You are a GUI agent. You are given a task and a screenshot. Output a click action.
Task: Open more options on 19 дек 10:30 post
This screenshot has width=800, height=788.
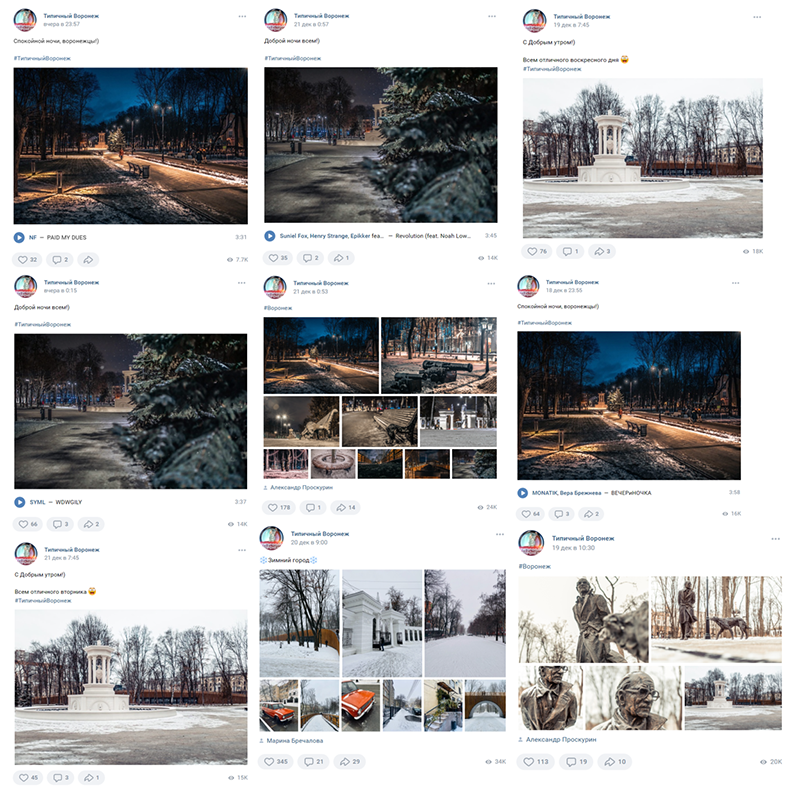776,539
